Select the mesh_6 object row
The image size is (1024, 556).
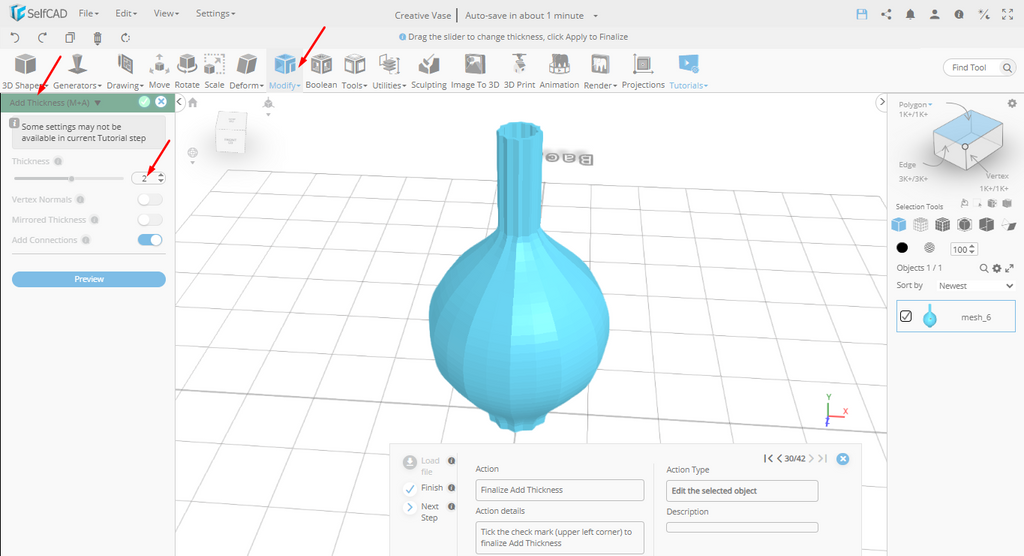click(x=956, y=317)
